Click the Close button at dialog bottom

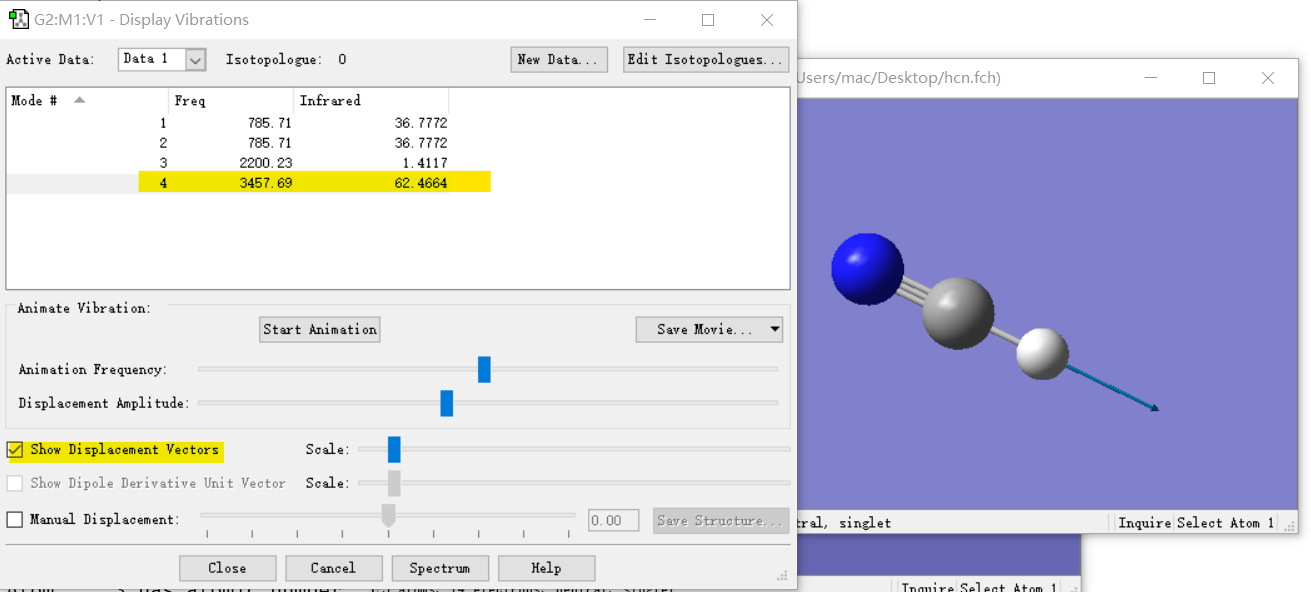click(x=227, y=568)
